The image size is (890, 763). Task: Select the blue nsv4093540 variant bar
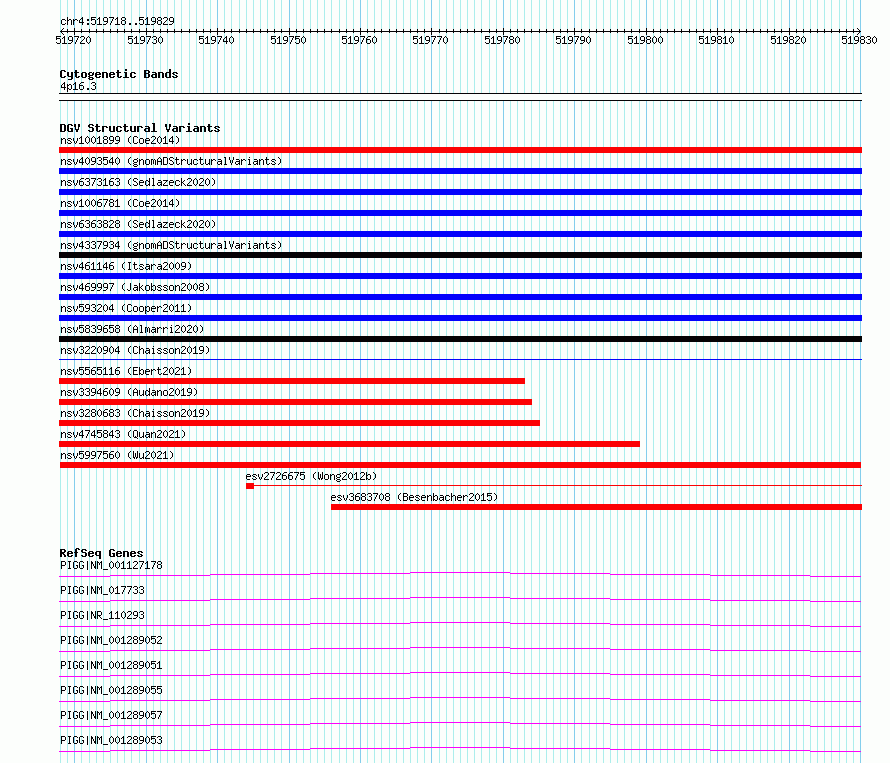tap(460, 171)
